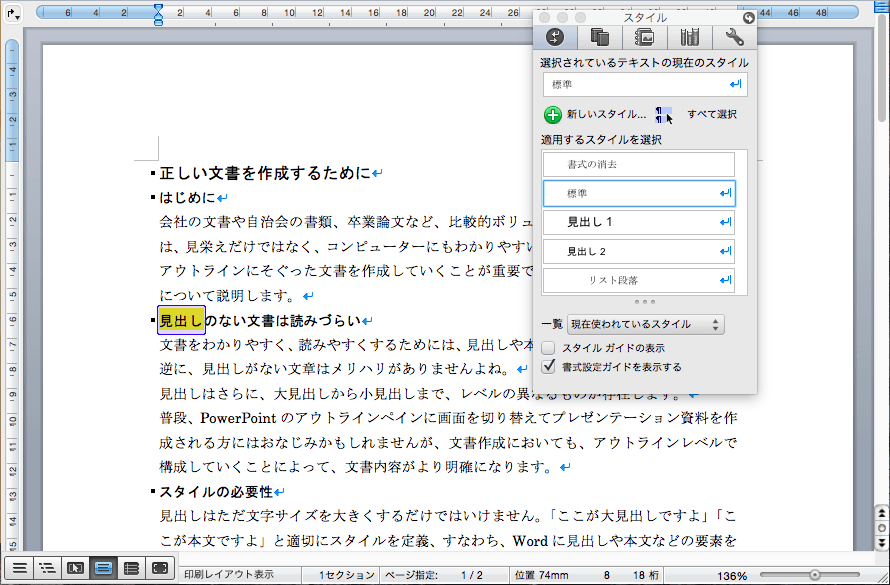The image size is (890, 585).
Task: Click the green plus New Style icon
Action: 552,115
